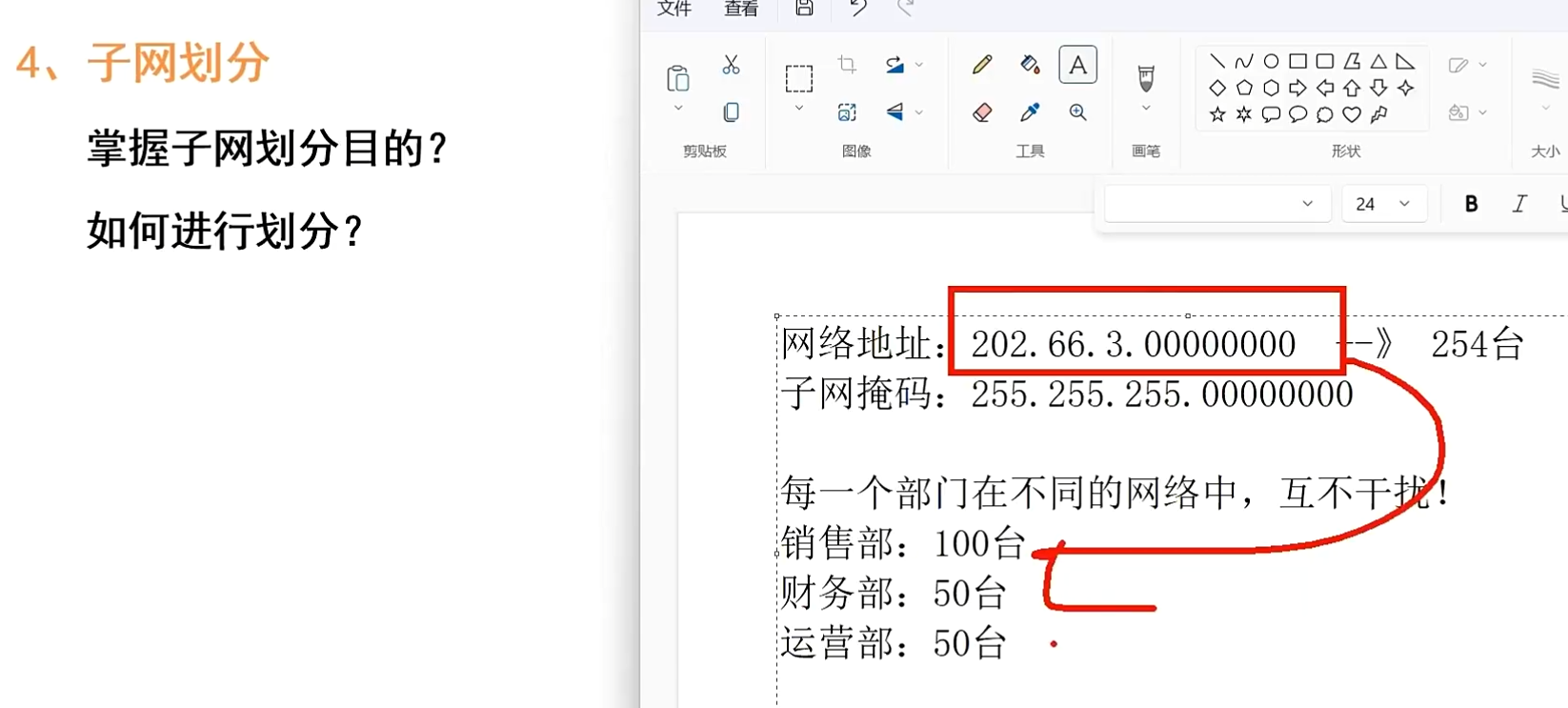
Task: Click the Brushes tool icon
Action: pos(1146,77)
